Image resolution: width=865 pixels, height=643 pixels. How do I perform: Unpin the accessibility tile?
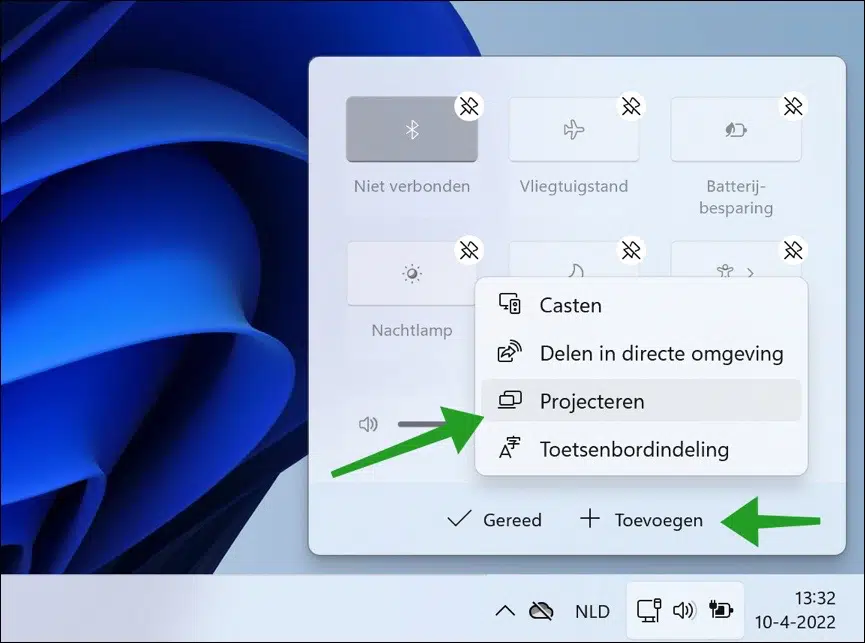[793, 250]
